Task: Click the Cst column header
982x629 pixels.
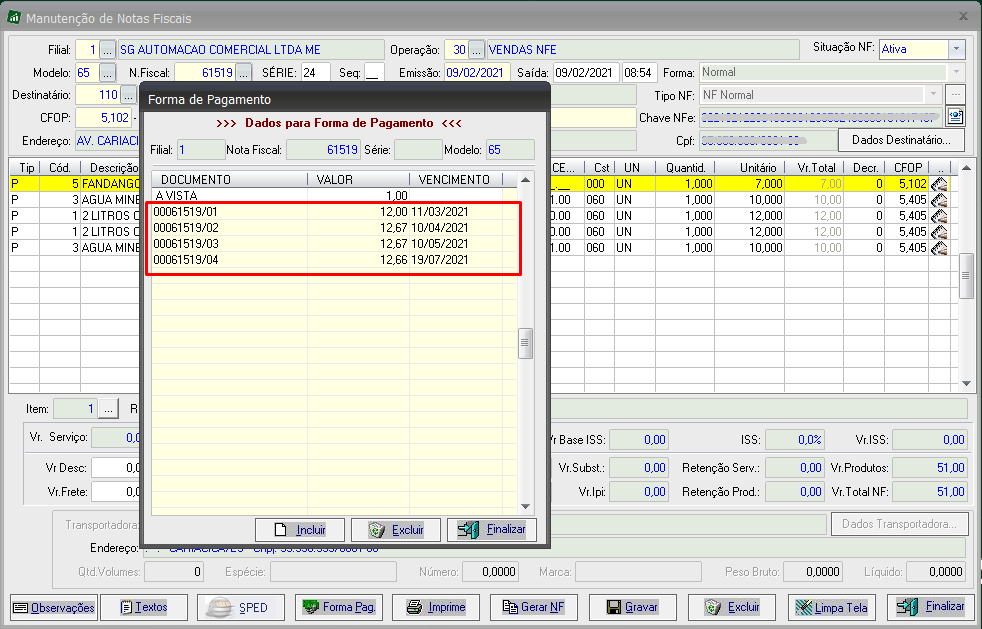Action: click(x=600, y=168)
